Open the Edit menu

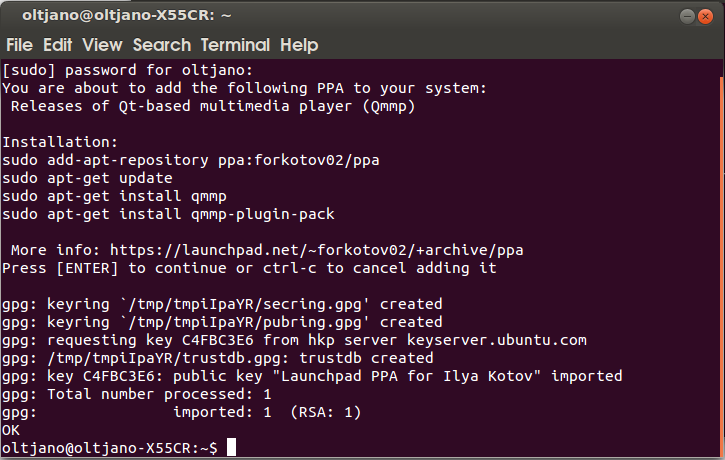pyautogui.click(x=57, y=45)
